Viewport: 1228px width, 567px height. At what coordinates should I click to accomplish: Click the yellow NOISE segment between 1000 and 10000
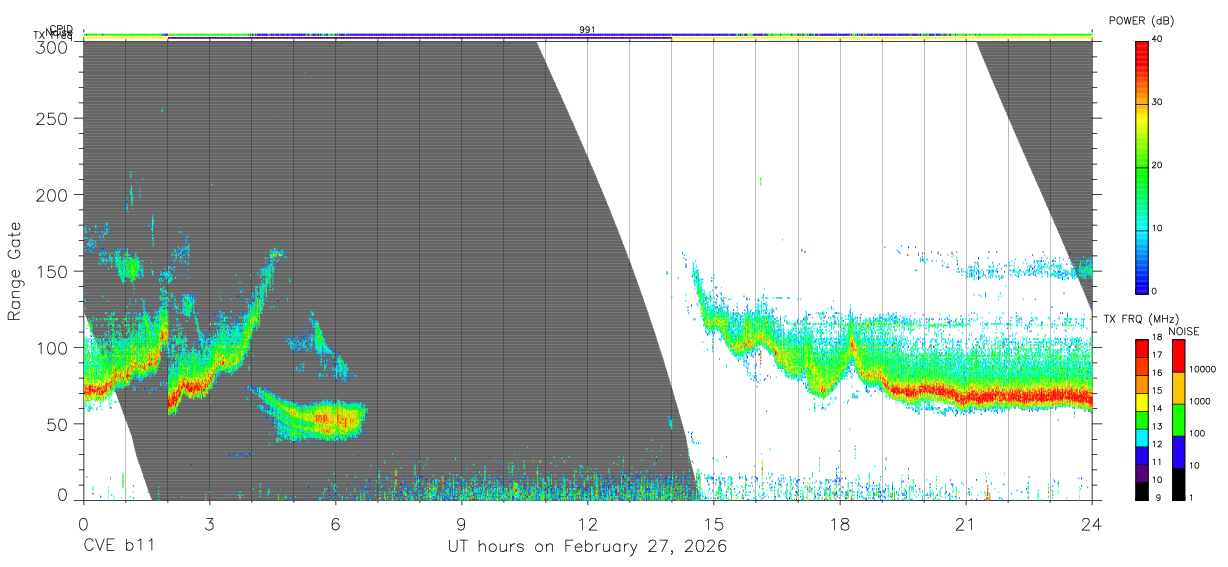pos(1179,388)
